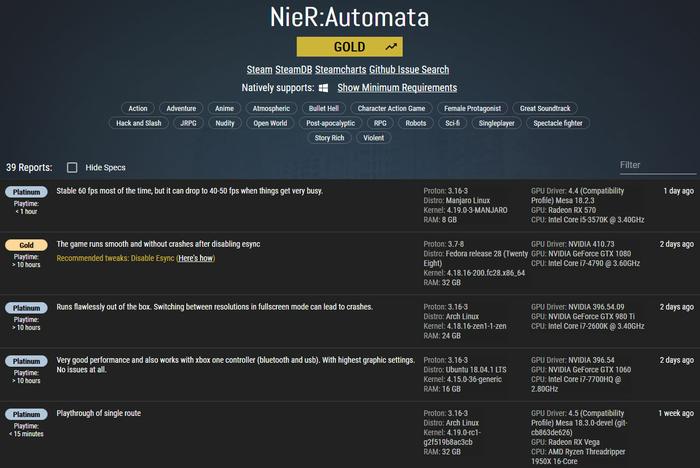Click "GPU: Radeon RX Vega" spec line
Viewport: 700px width, 468px height.
(565, 442)
